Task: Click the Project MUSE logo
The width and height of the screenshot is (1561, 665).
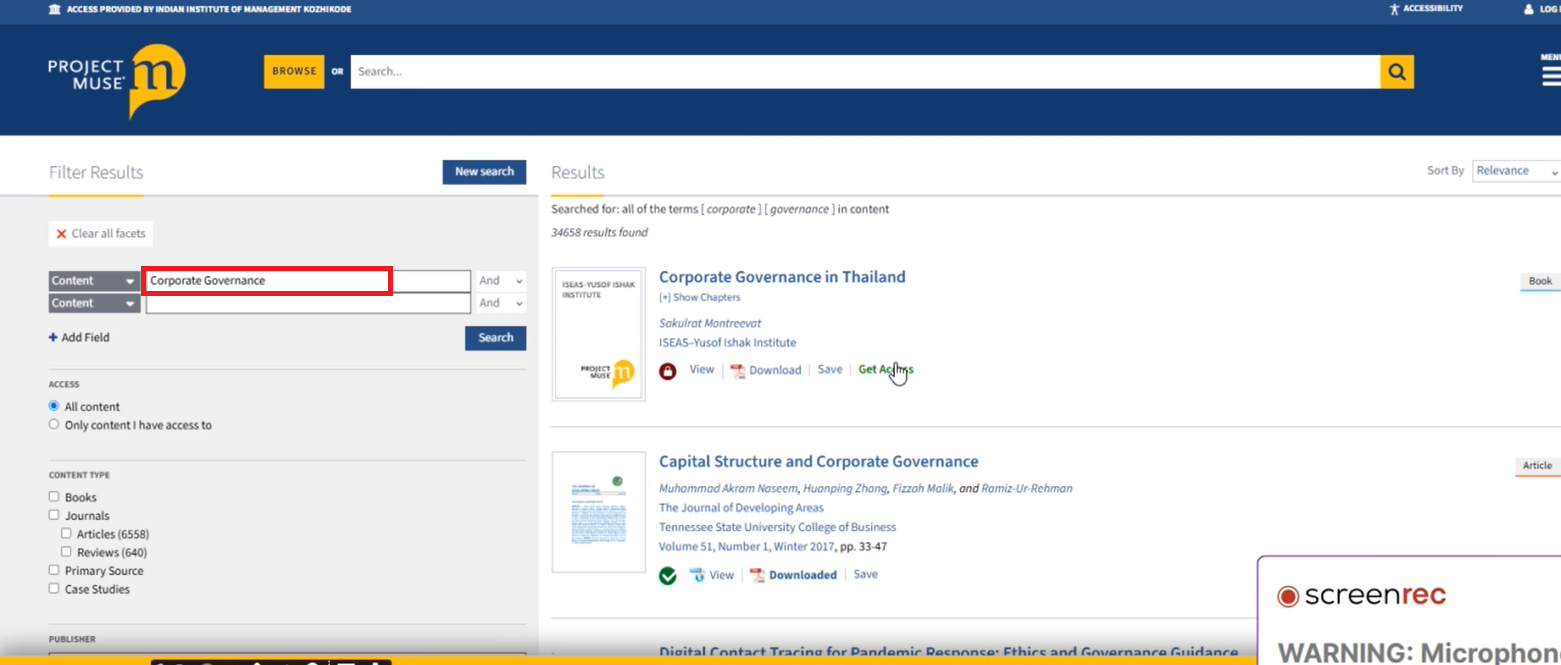Action: [116, 80]
